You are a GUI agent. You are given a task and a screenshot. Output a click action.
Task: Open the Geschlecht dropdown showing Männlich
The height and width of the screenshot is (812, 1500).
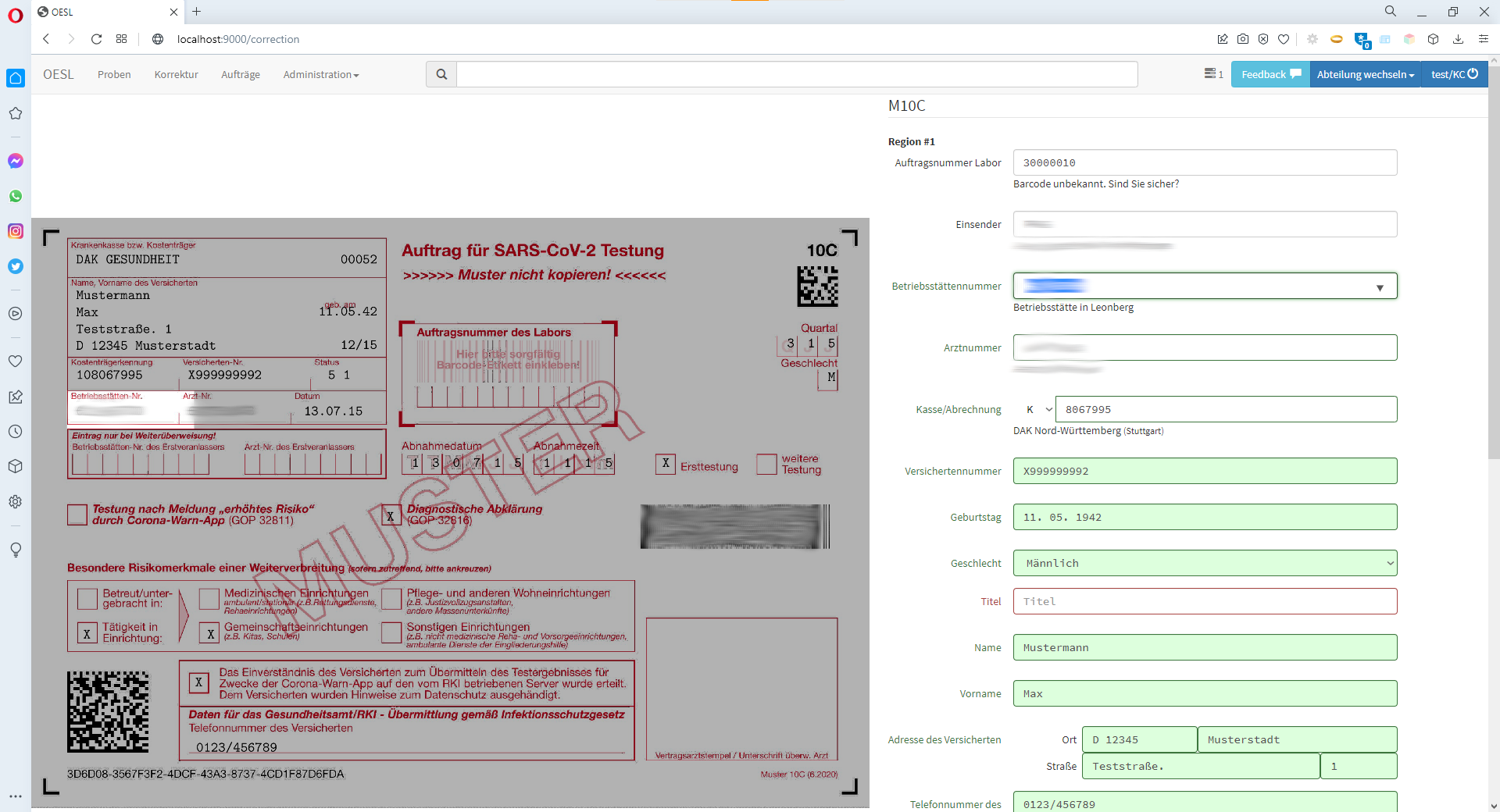click(1205, 563)
